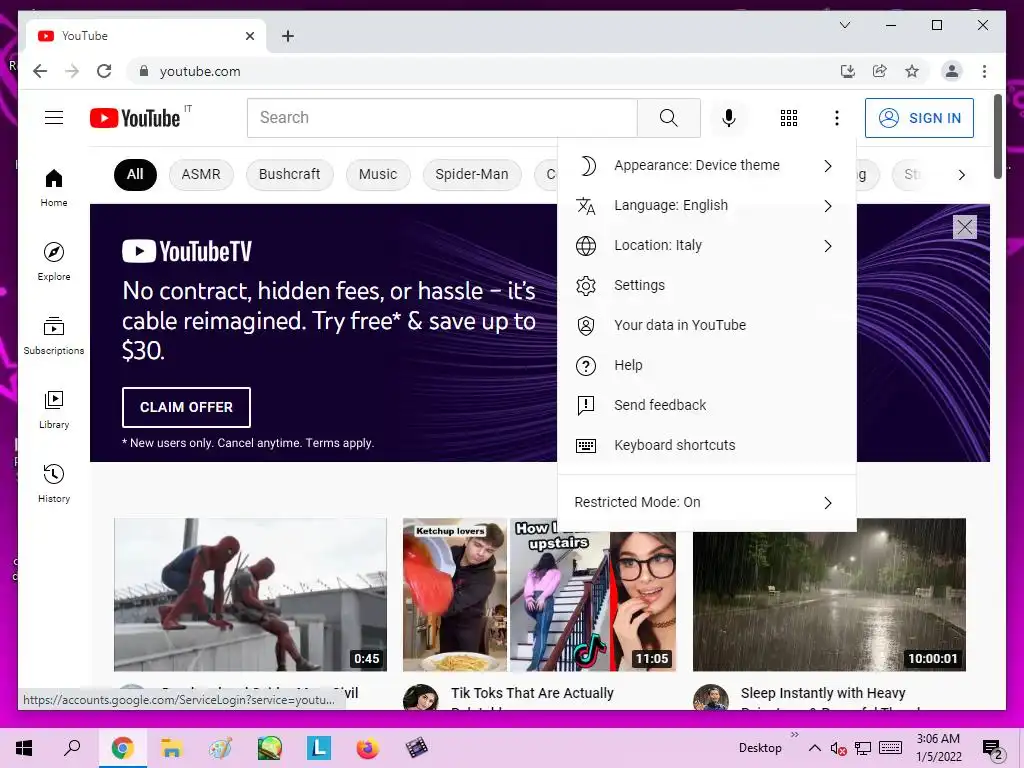This screenshot has height=768, width=1024.
Task: Open the Chrome profile avatar menu
Action: pyautogui.click(x=952, y=71)
